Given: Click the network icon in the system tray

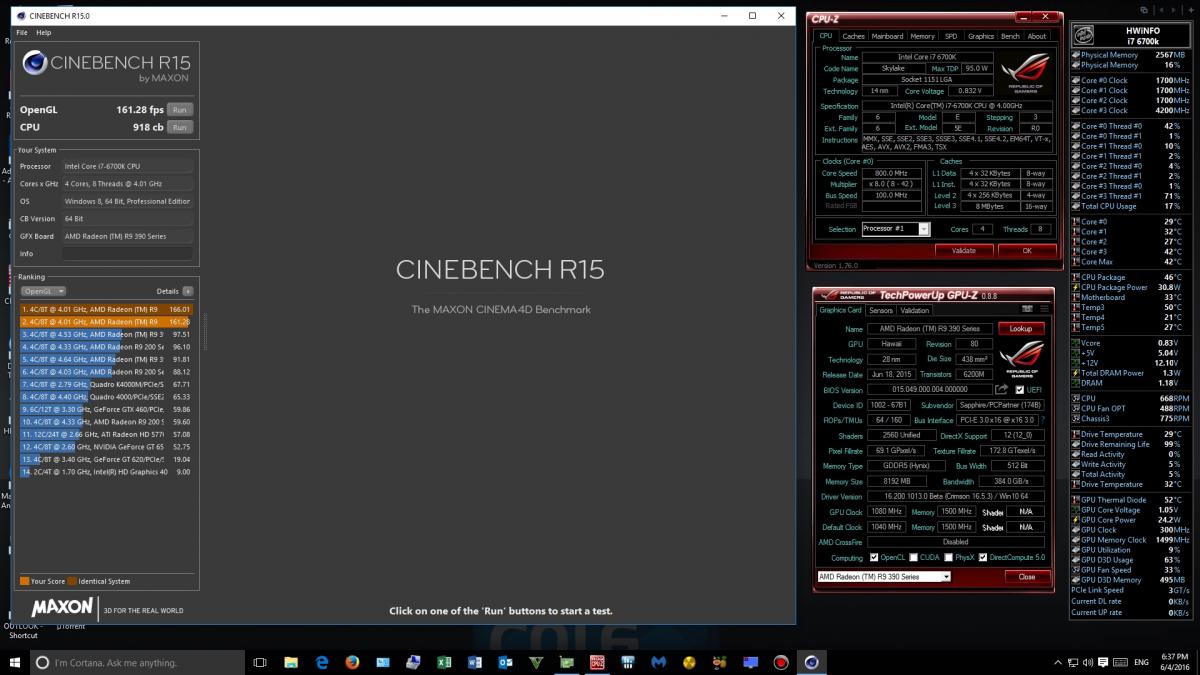Looking at the screenshot, I should 1072,662.
